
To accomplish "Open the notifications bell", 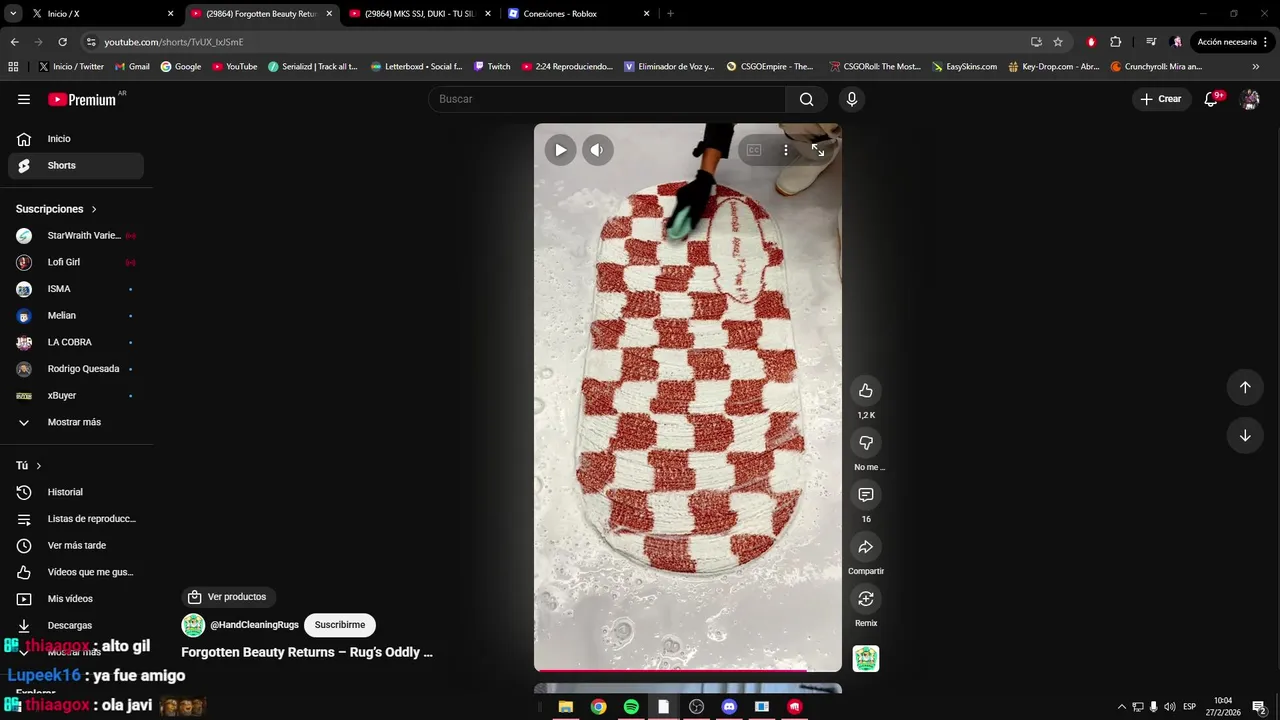I will coord(1211,99).
